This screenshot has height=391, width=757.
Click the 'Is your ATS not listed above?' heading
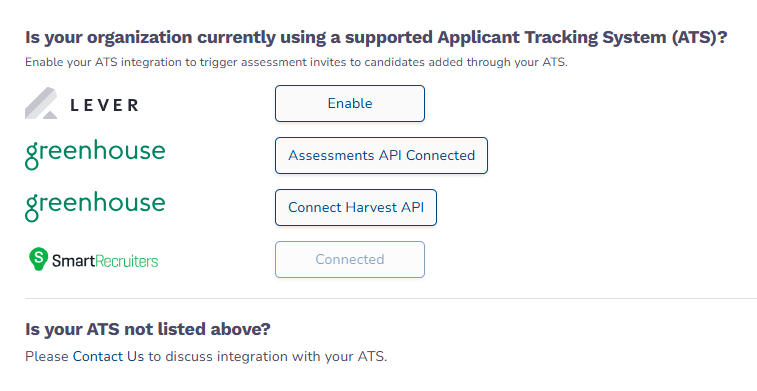coord(148,329)
